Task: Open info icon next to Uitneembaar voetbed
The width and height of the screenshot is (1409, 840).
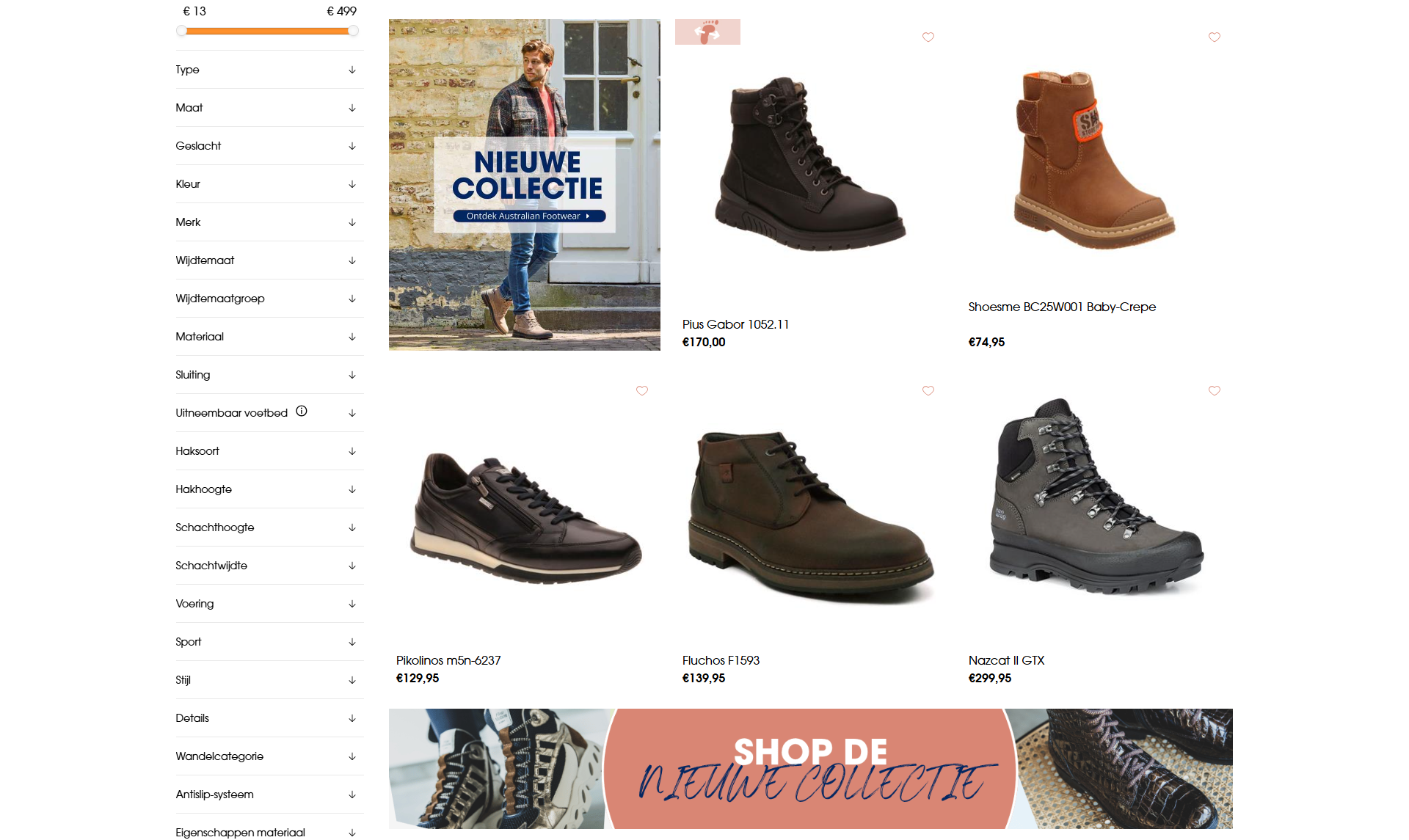Action: [302, 412]
